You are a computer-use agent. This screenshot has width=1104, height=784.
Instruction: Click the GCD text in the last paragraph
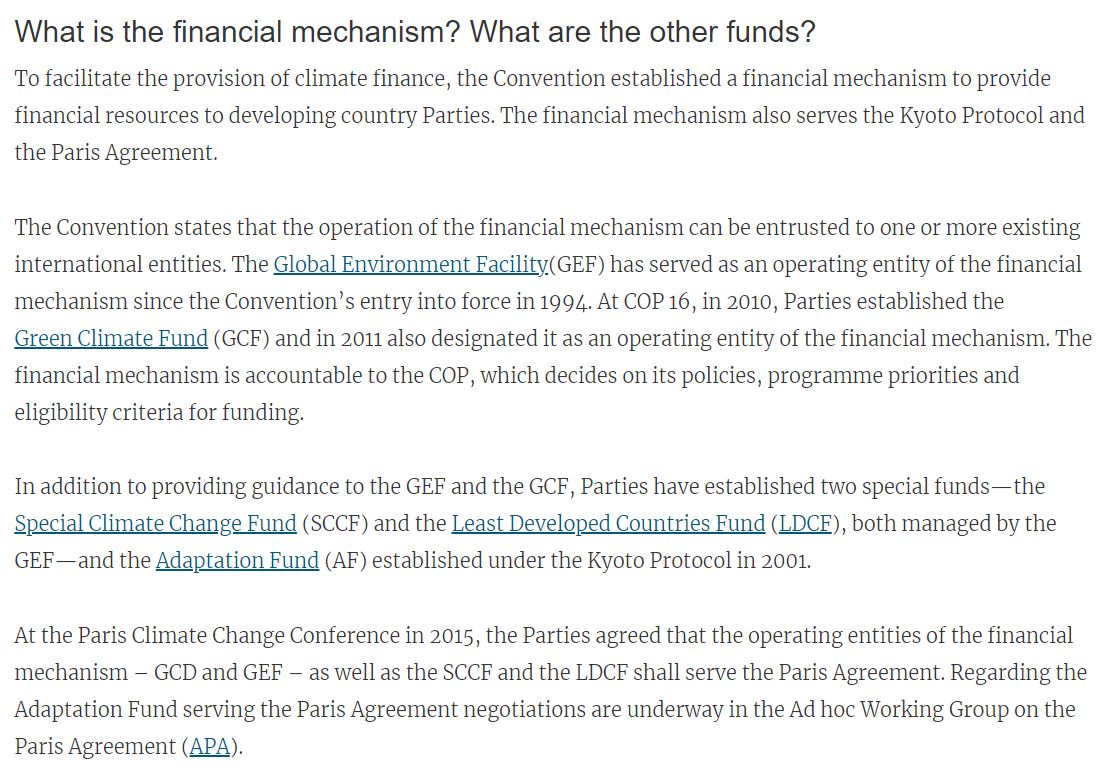point(175,673)
